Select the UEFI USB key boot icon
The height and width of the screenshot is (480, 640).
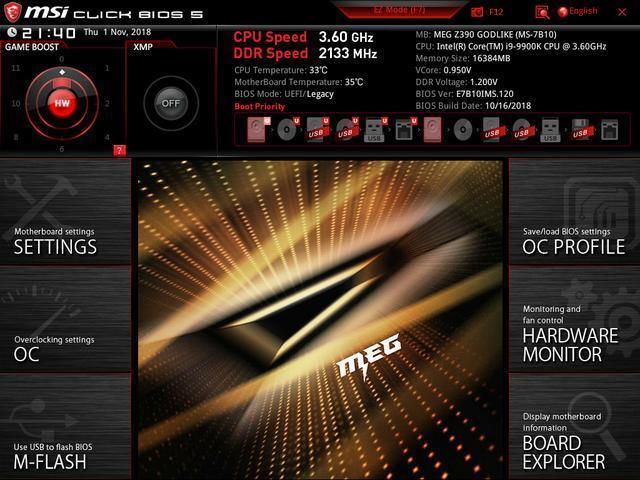point(376,129)
